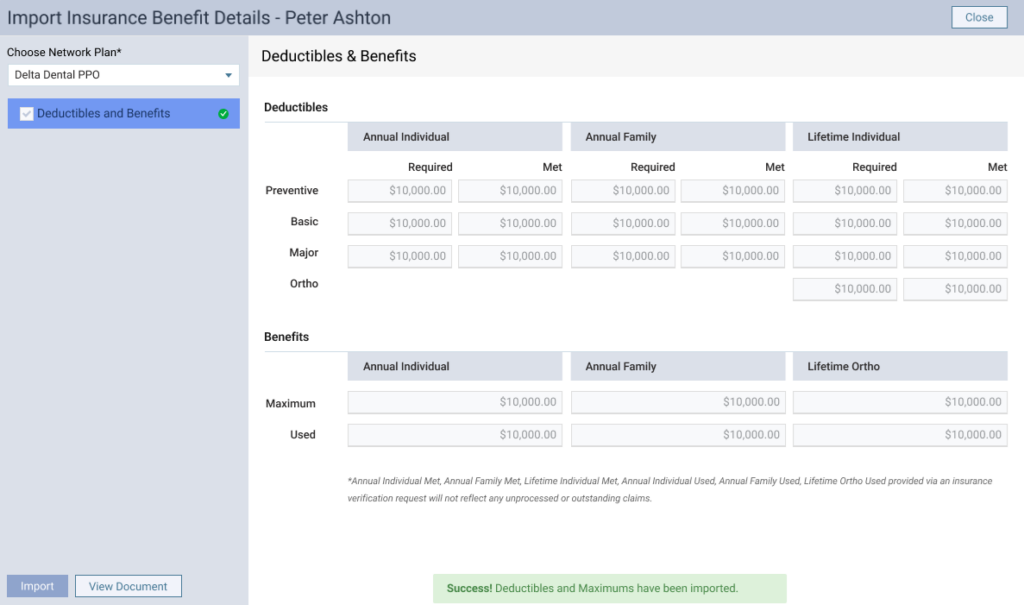Click Basic Annual Family Required field

[623, 223]
